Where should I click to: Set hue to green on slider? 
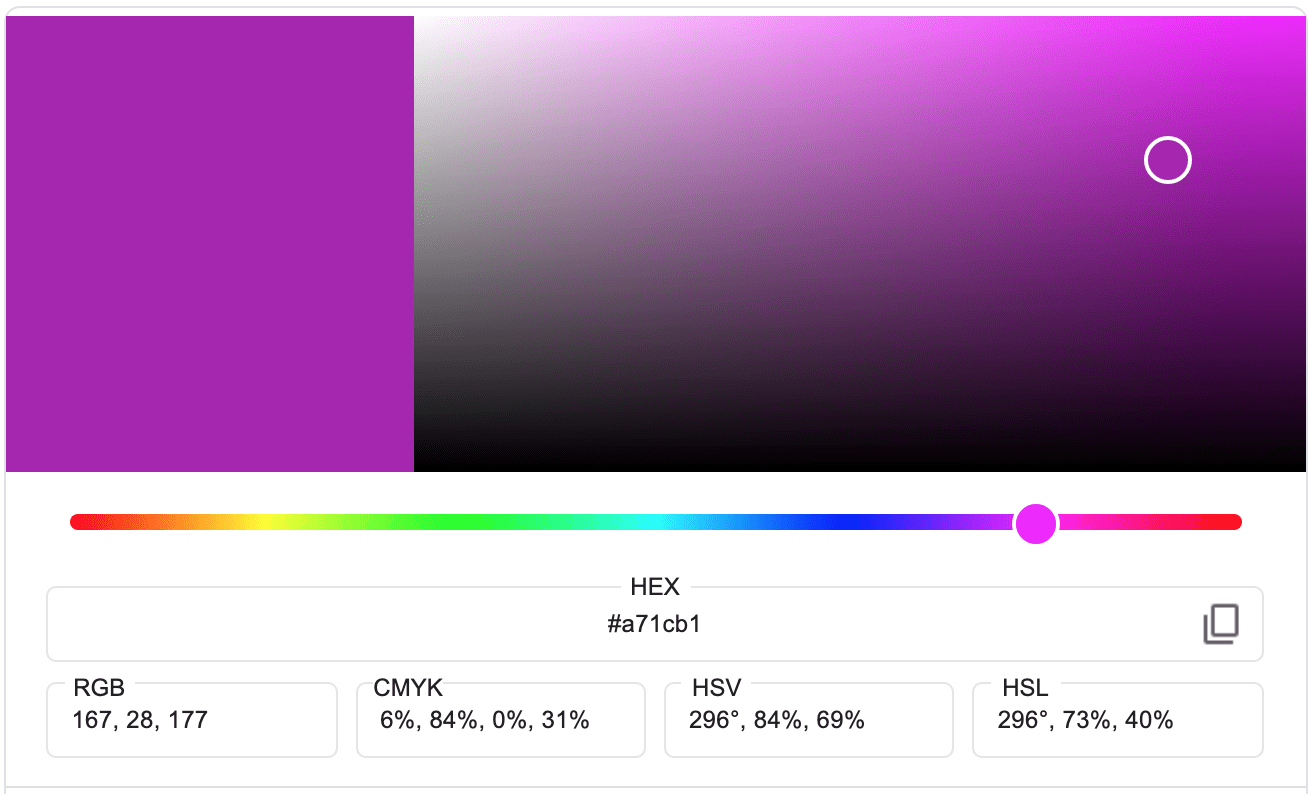(x=460, y=522)
